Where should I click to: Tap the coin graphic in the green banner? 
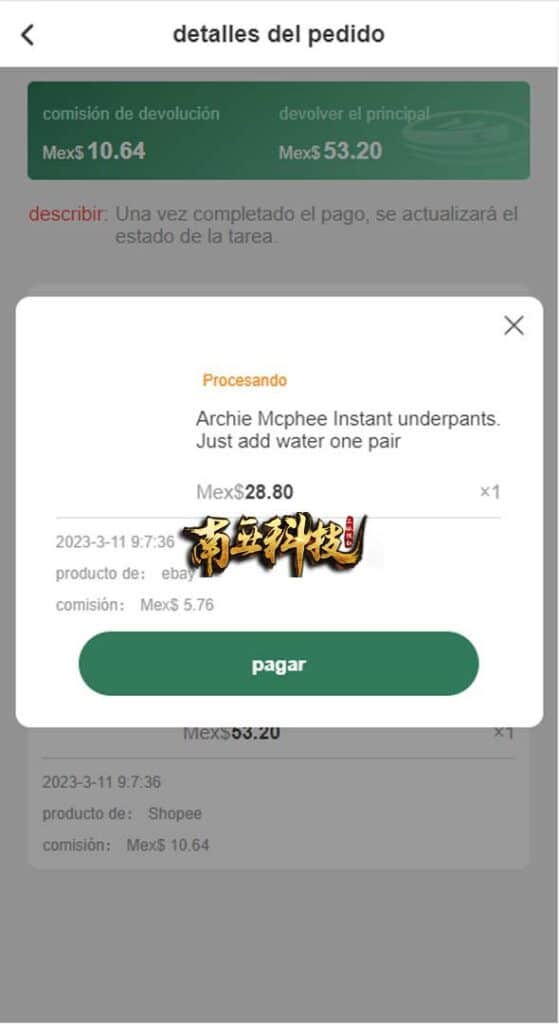point(465,134)
